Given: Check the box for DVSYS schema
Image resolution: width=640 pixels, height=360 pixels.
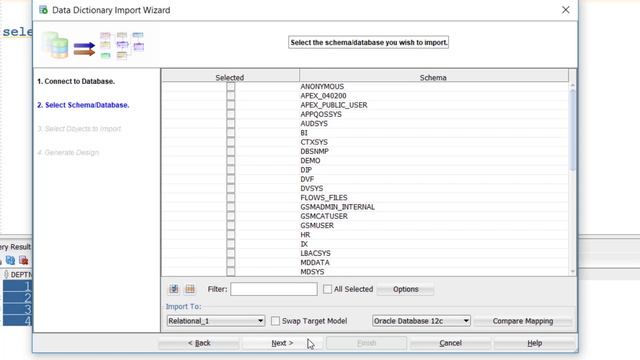Looking at the screenshot, I should point(231,188).
